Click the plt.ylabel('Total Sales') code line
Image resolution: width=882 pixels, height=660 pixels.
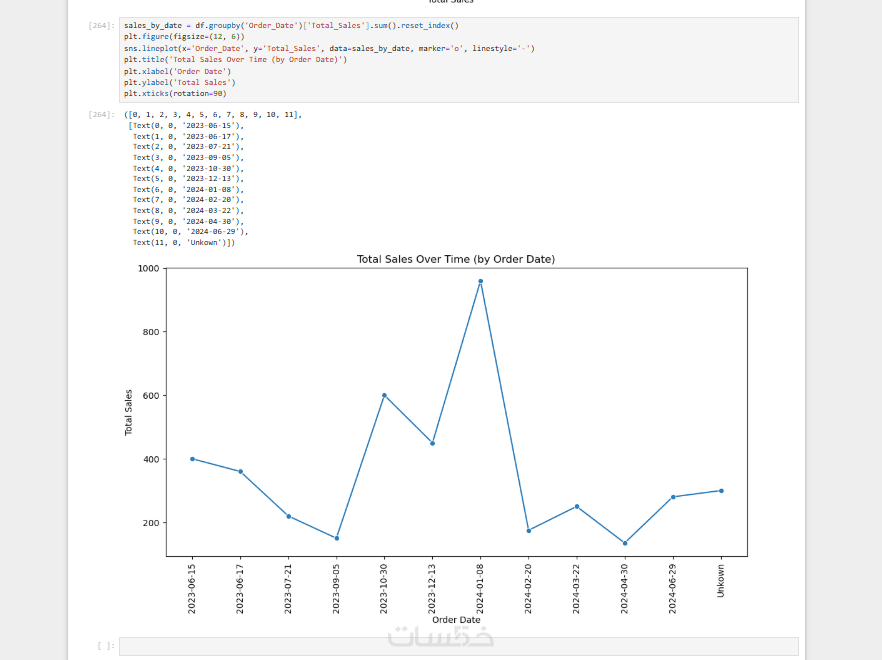(x=179, y=82)
